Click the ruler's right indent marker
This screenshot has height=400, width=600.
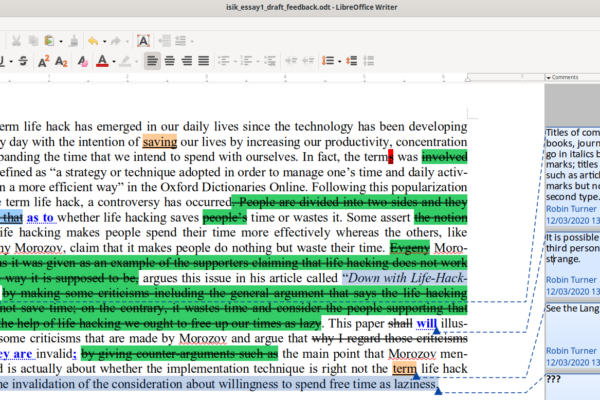click(x=468, y=79)
